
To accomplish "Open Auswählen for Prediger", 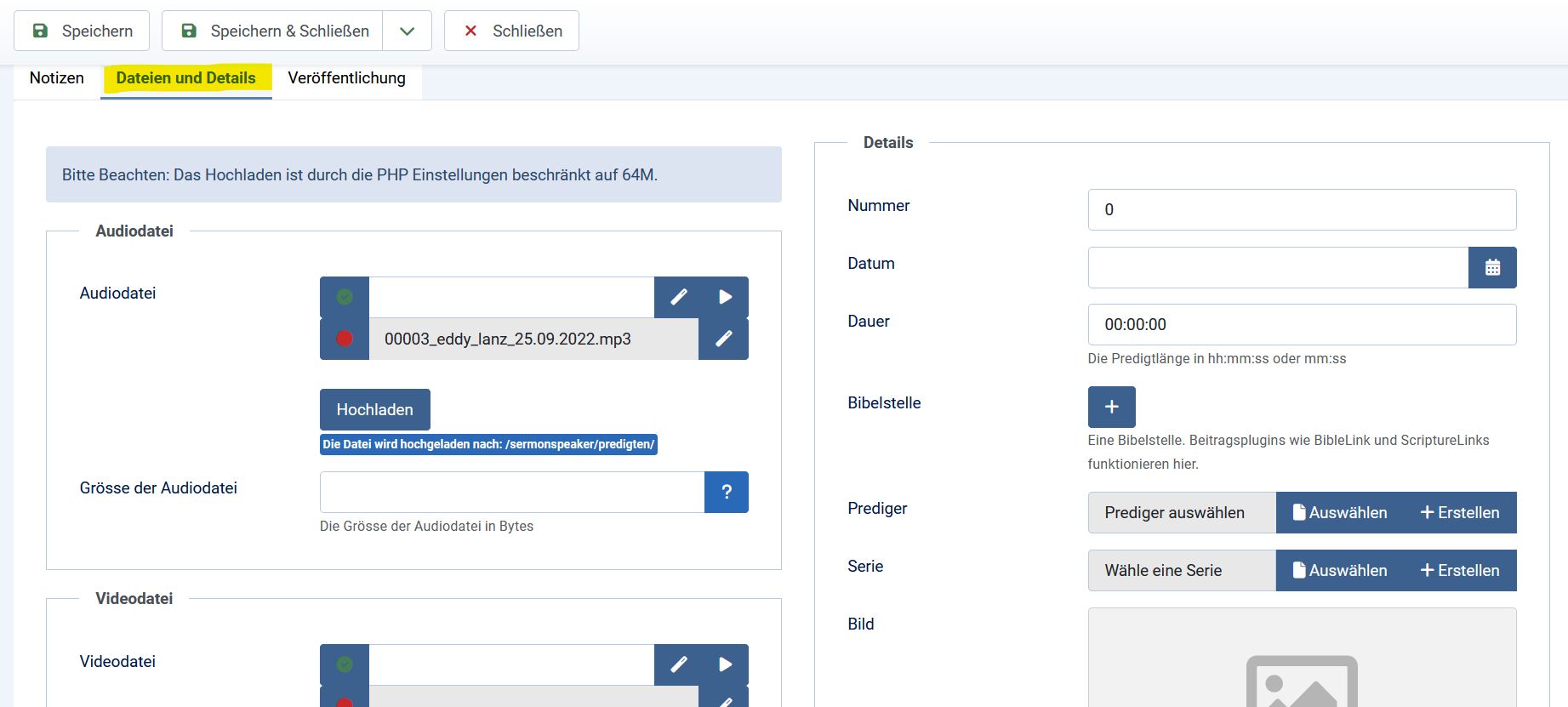I will coord(1340,513).
